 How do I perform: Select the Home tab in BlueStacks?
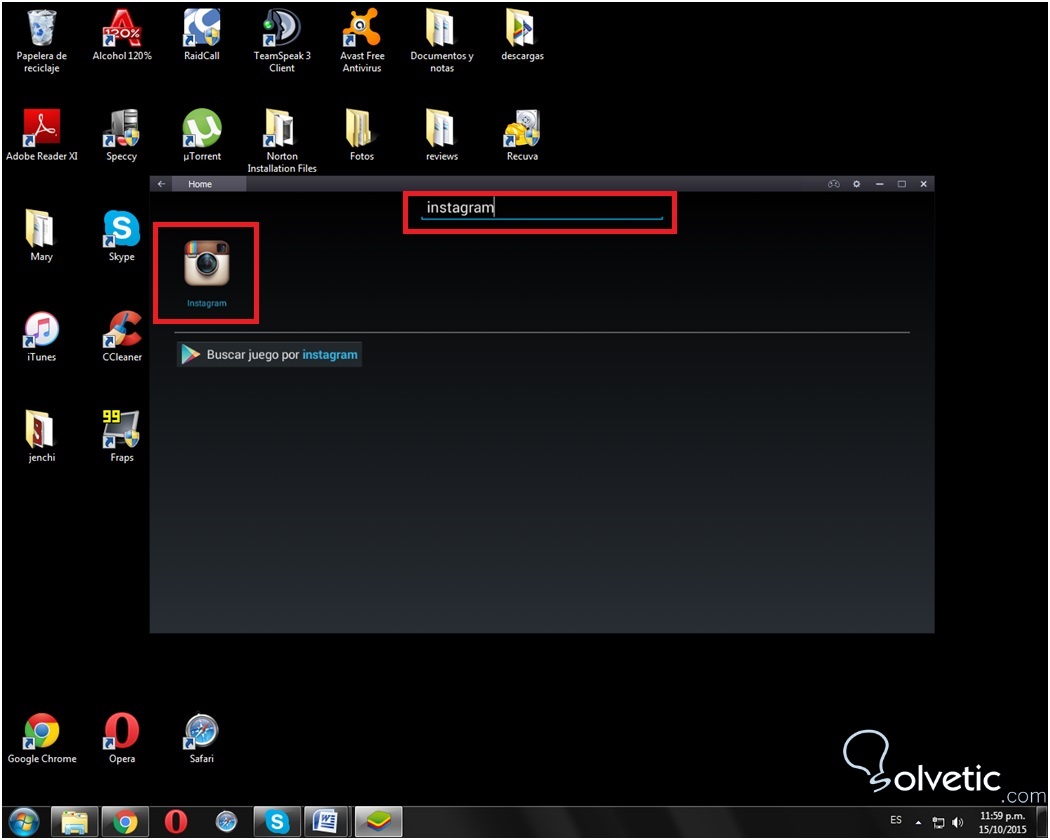tap(209, 184)
